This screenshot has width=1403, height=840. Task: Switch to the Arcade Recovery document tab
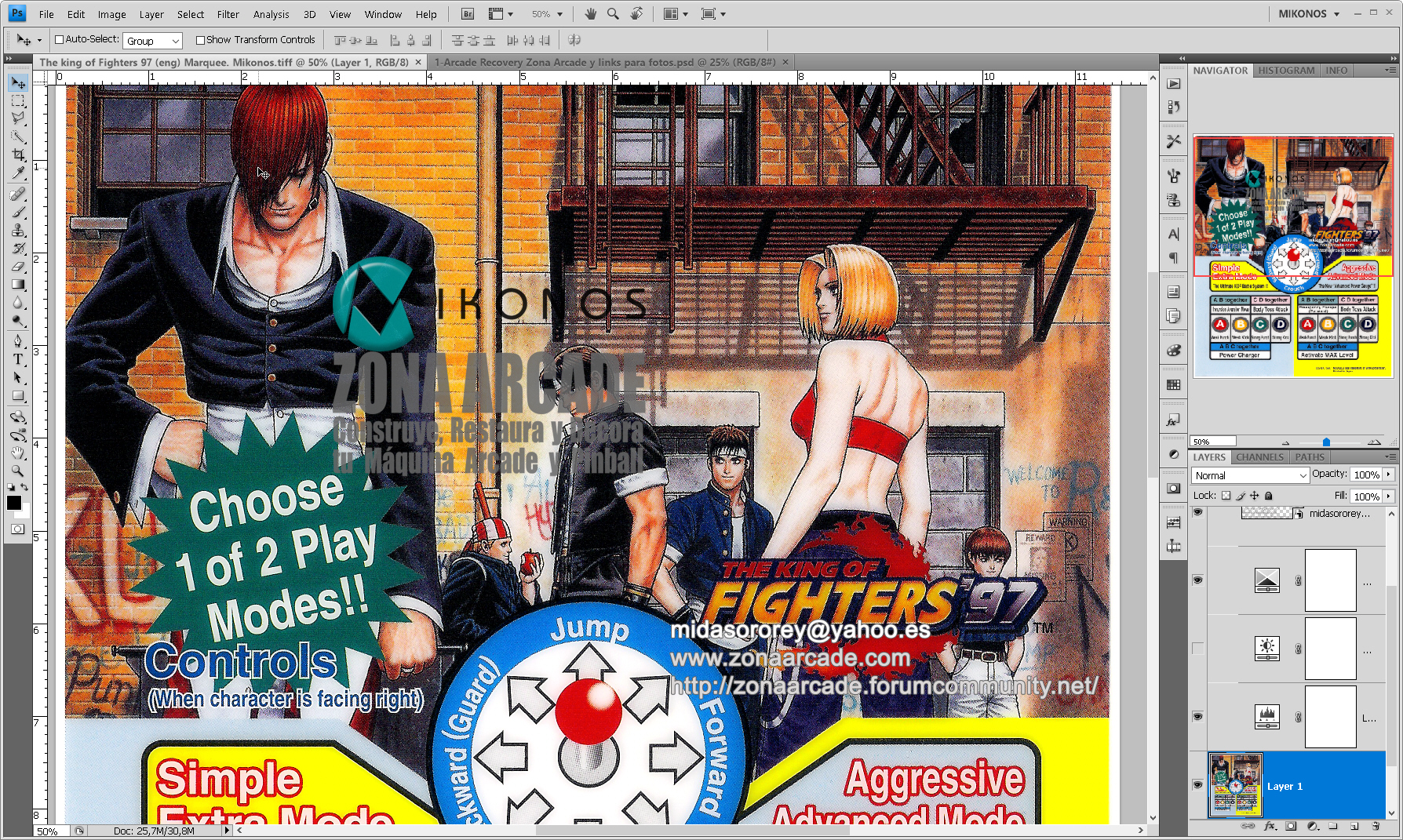pos(604,62)
